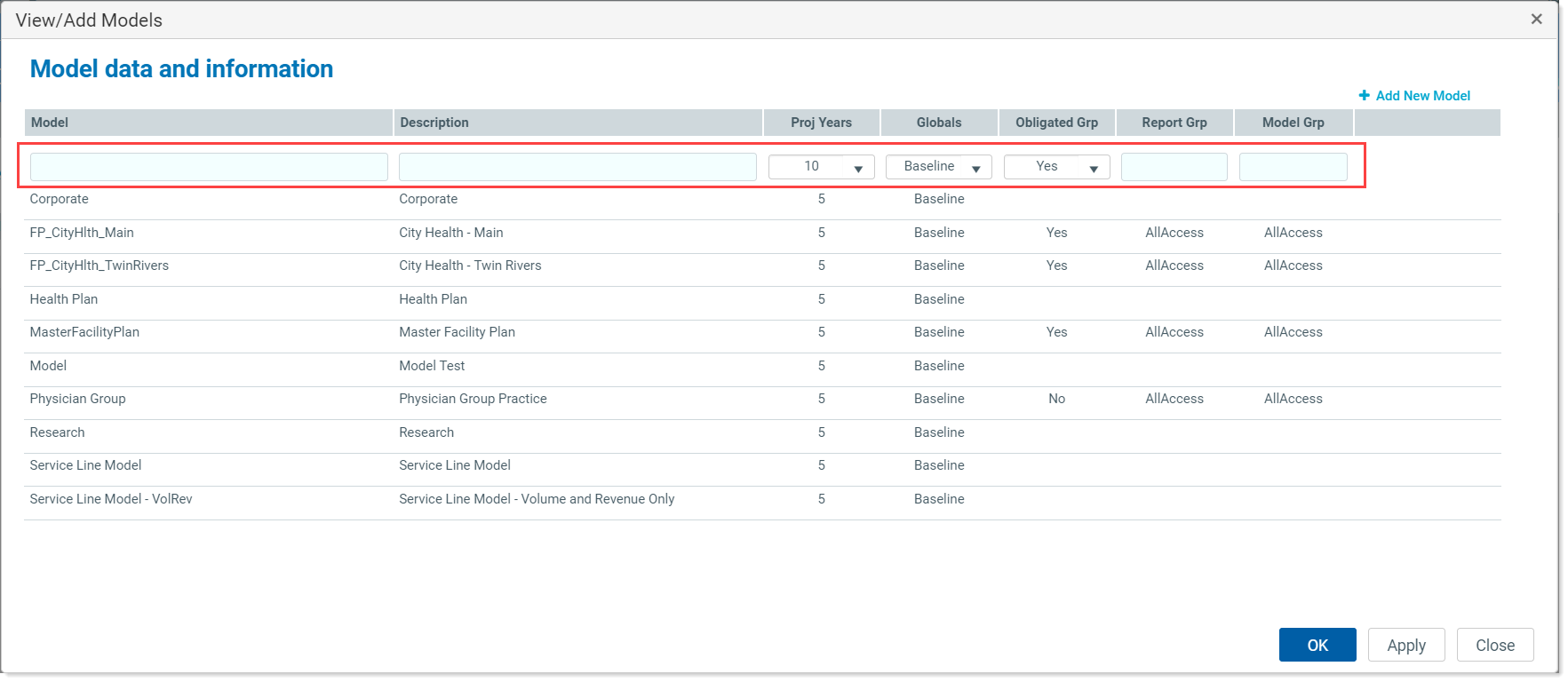Viewport: 1568px width, 682px height.
Task: Close the View/Add Models dialog with X
Action: [1536, 19]
